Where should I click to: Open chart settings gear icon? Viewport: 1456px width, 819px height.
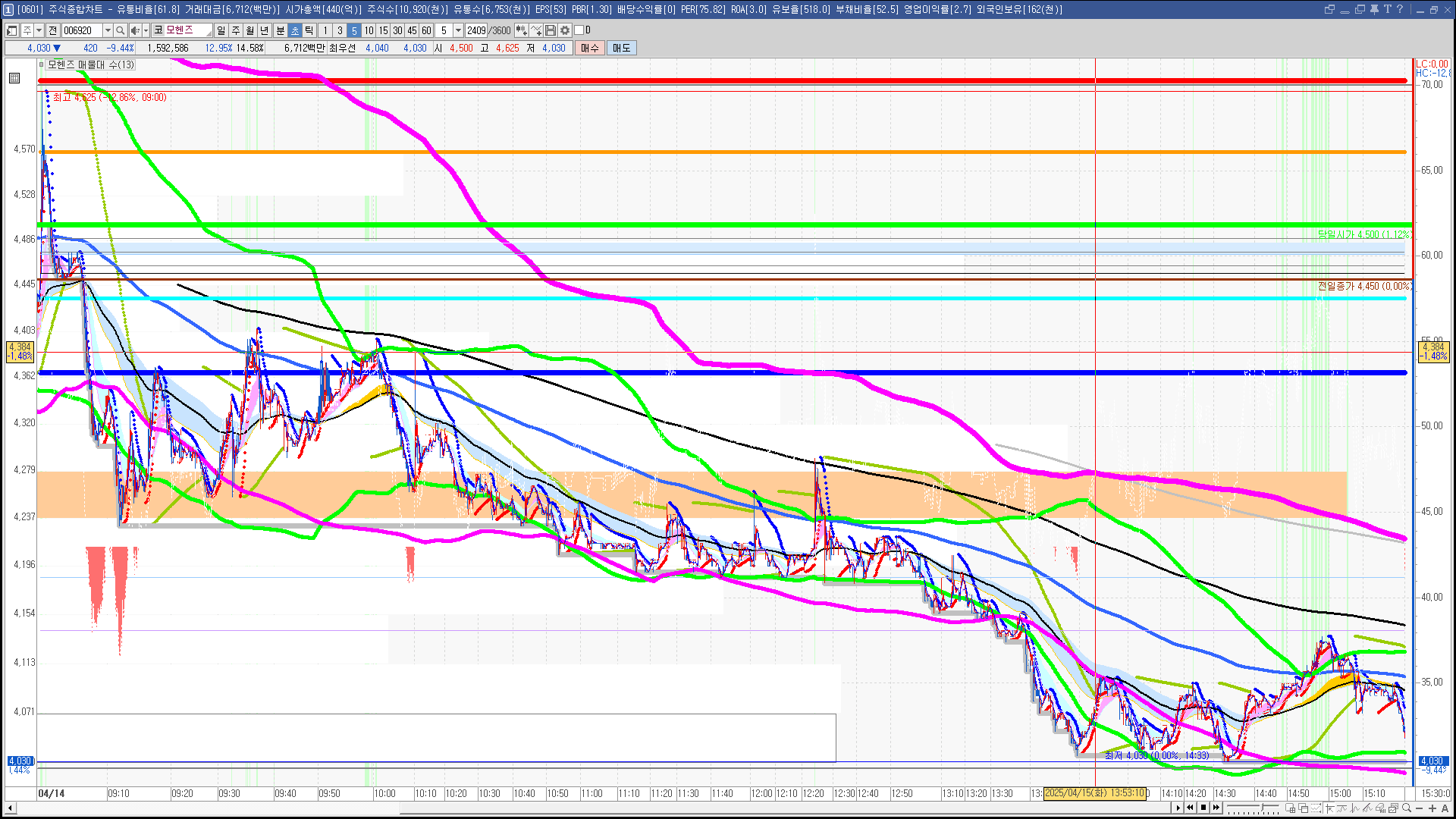point(565,30)
